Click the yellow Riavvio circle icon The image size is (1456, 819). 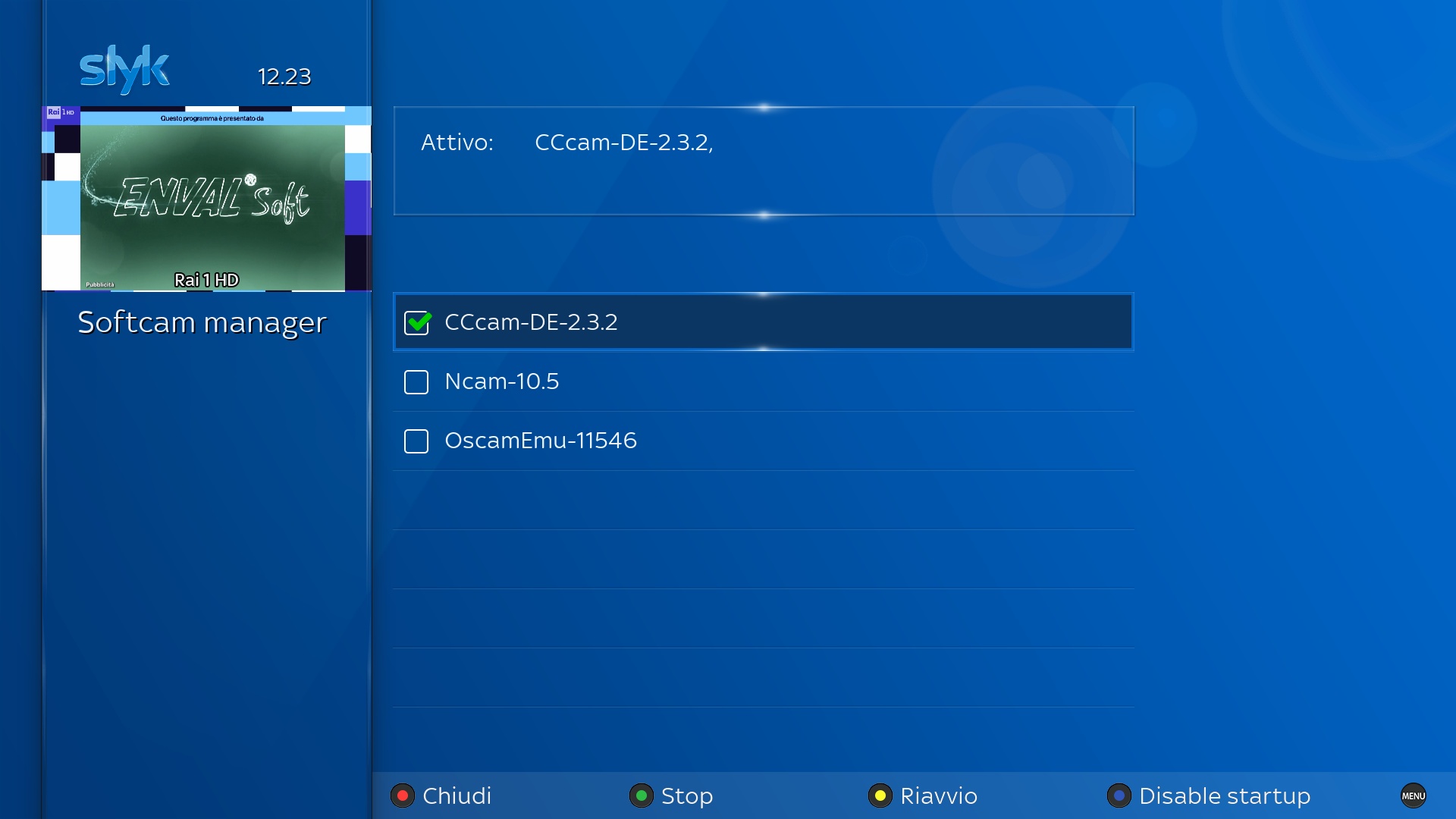coord(880,795)
